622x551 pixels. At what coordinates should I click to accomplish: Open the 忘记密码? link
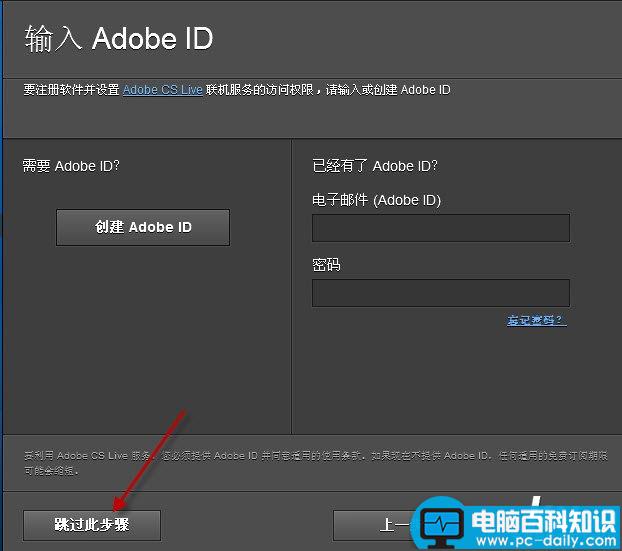pyautogui.click(x=536, y=320)
